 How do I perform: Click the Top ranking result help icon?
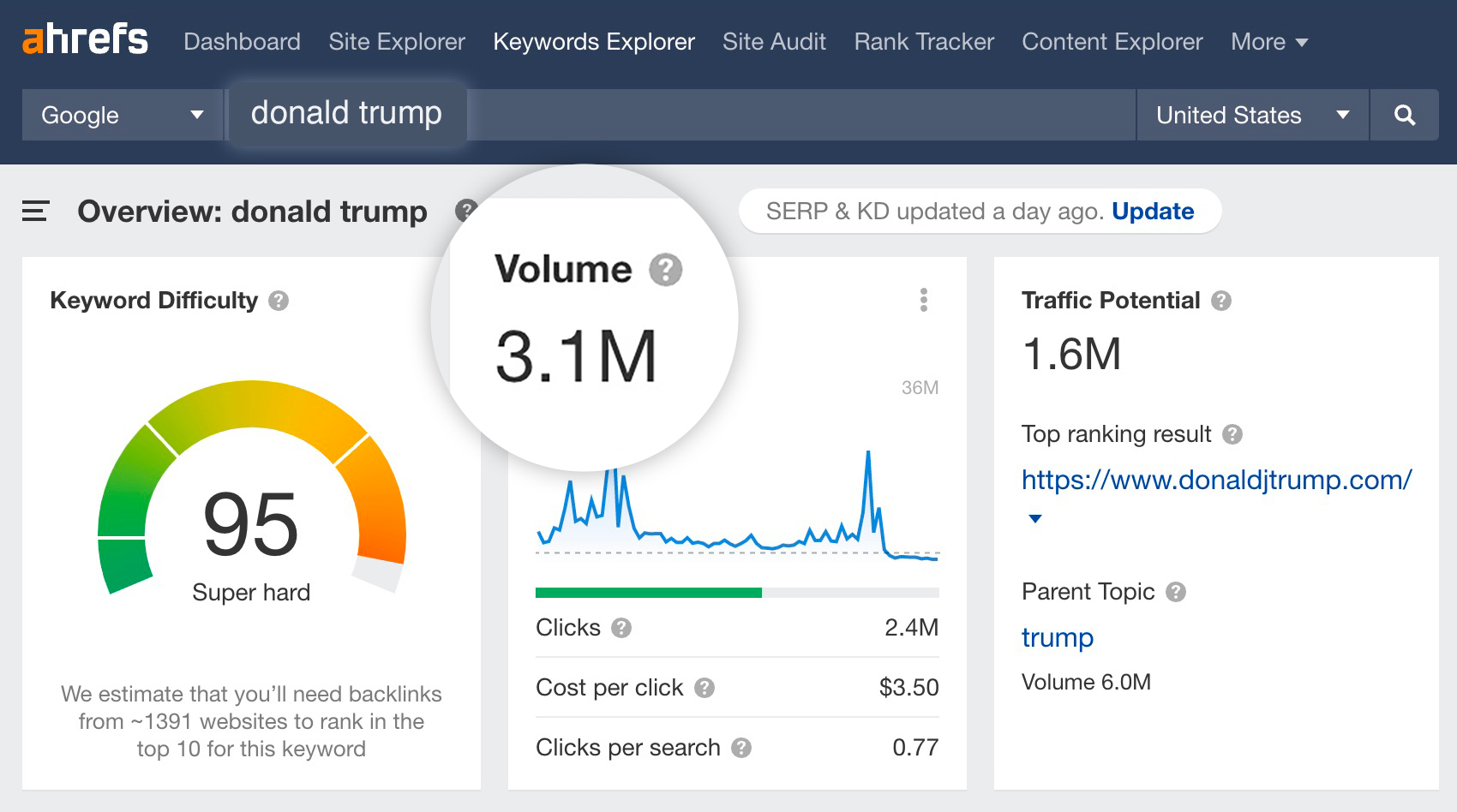click(1232, 435)
